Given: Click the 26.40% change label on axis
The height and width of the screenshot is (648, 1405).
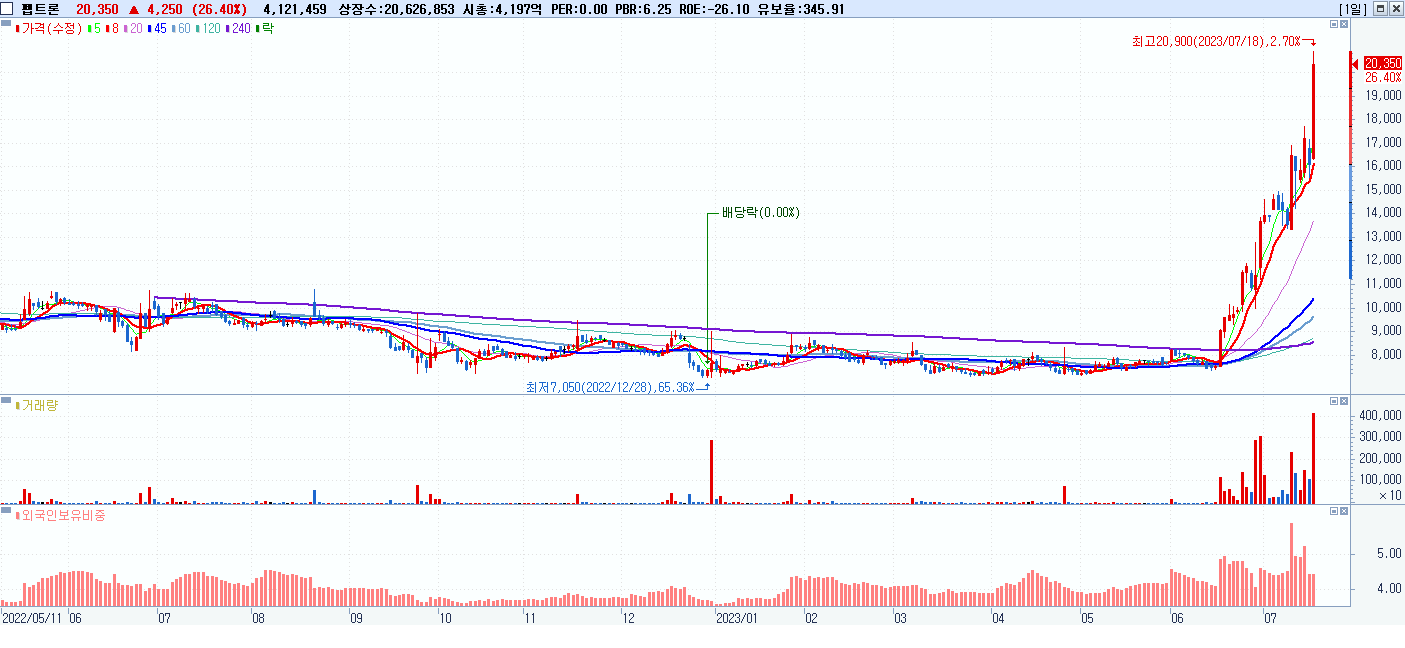Looking at the screenshot, I should [x=1382, y=77].
